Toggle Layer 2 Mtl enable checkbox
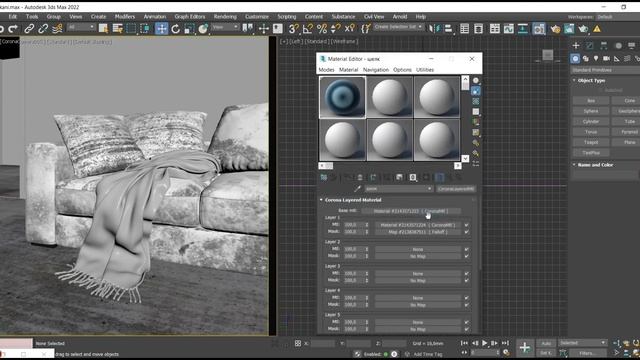This screenshot has height=360, width=640. coord(467,249)
